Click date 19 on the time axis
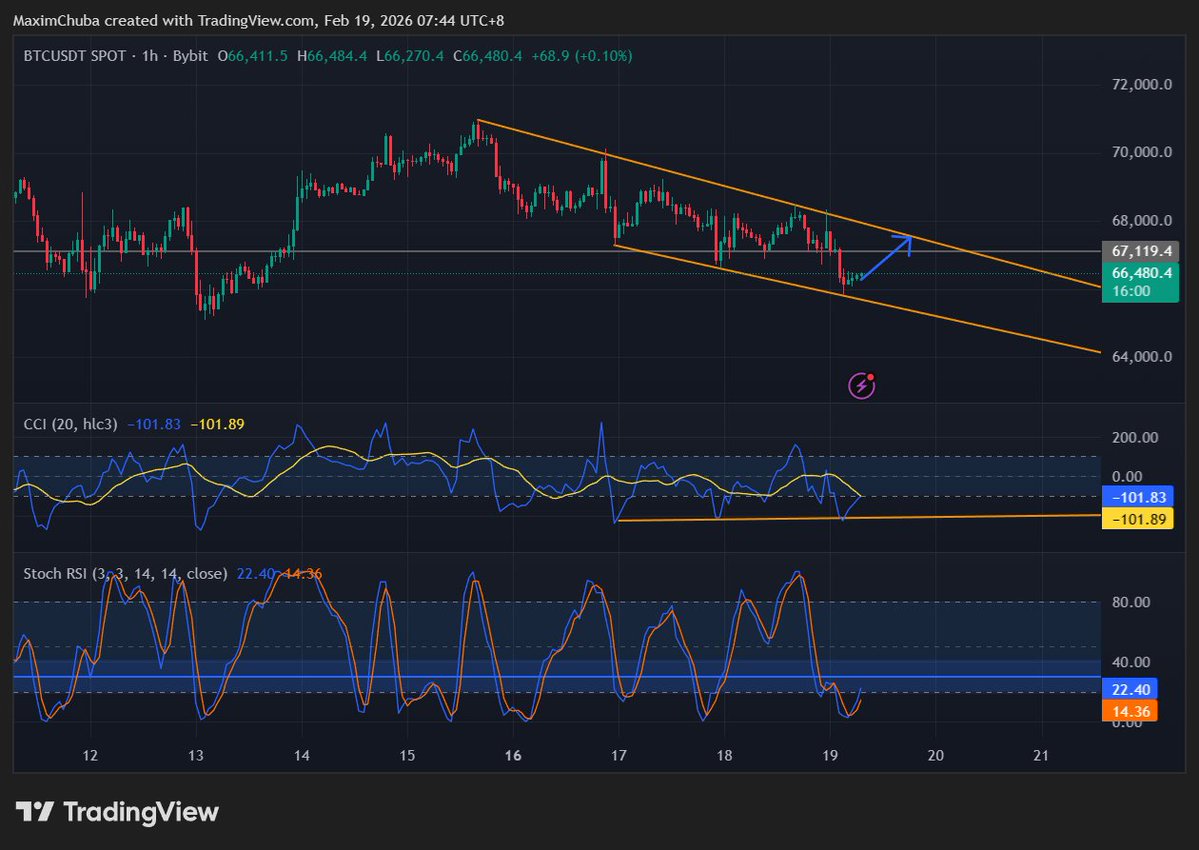Image resolution: width=1199 pixels, height=850 pixels. coord(830,755)
